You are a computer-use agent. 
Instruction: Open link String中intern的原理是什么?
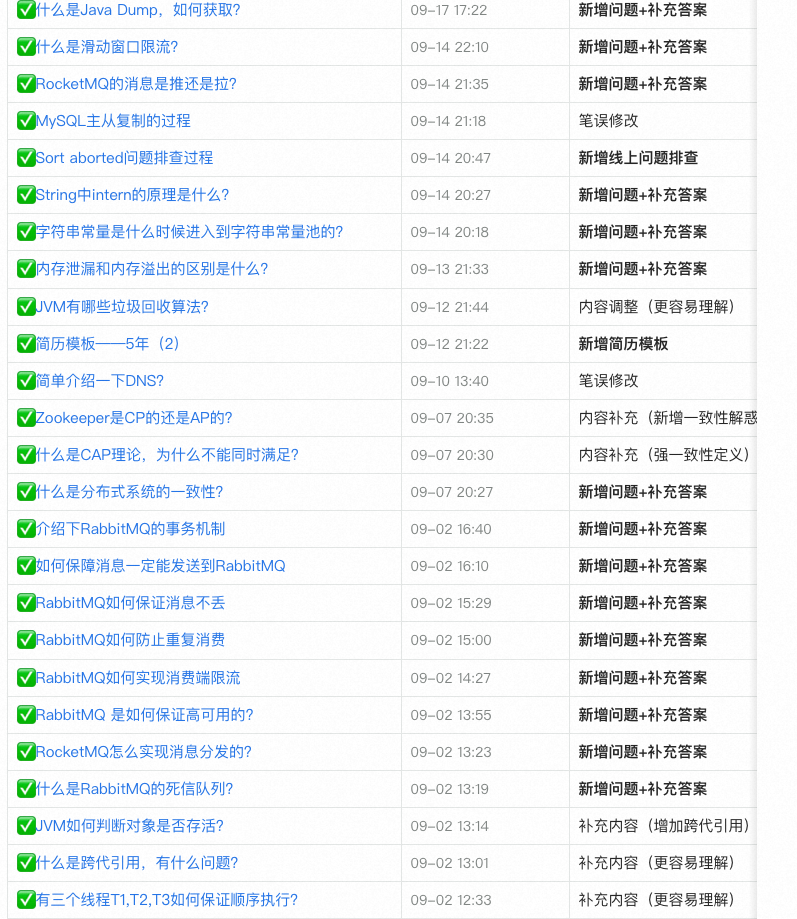(132, 195)
